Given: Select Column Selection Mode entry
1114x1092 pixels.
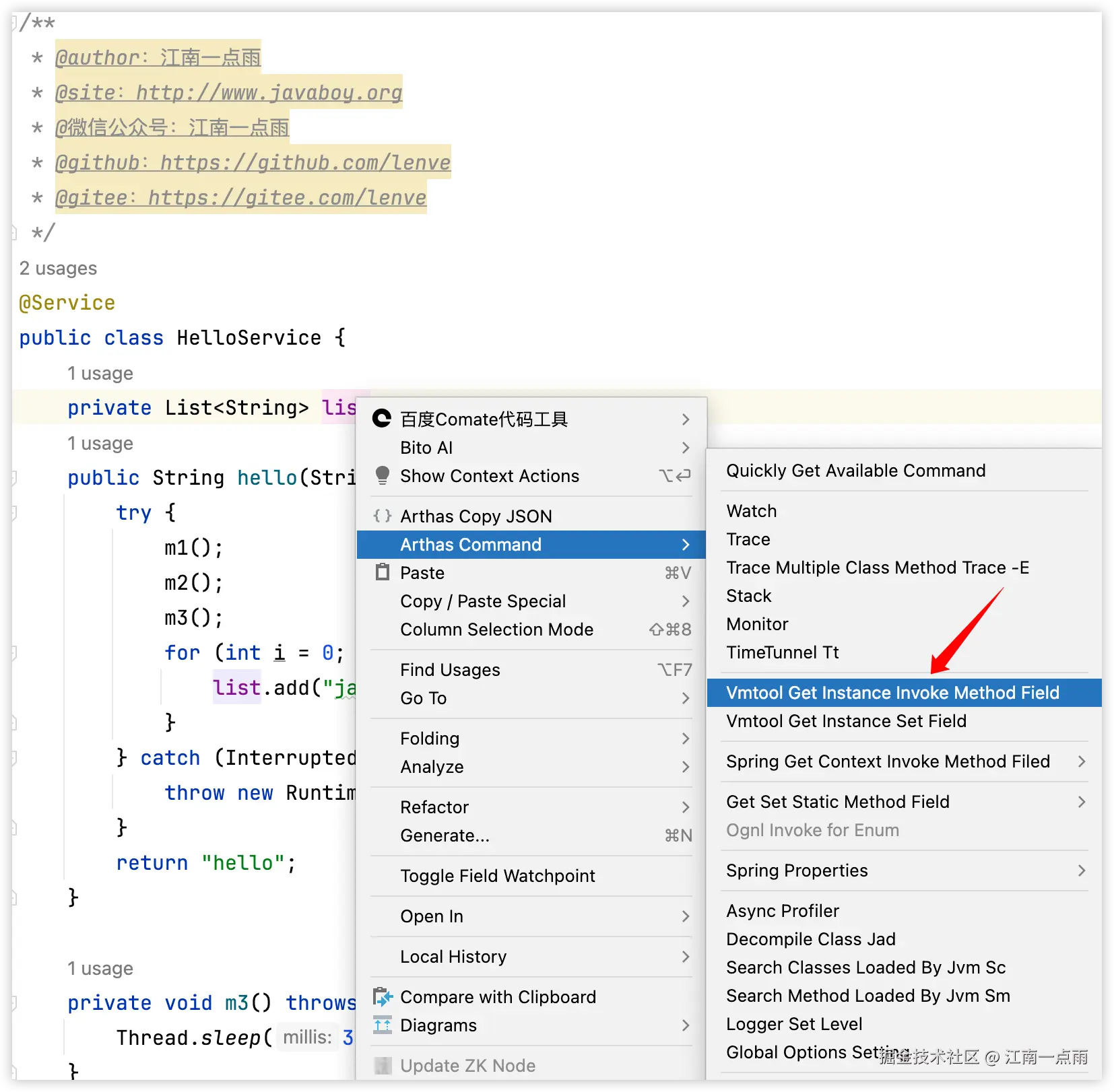Looking at the screenshot, I should (496, 629).
